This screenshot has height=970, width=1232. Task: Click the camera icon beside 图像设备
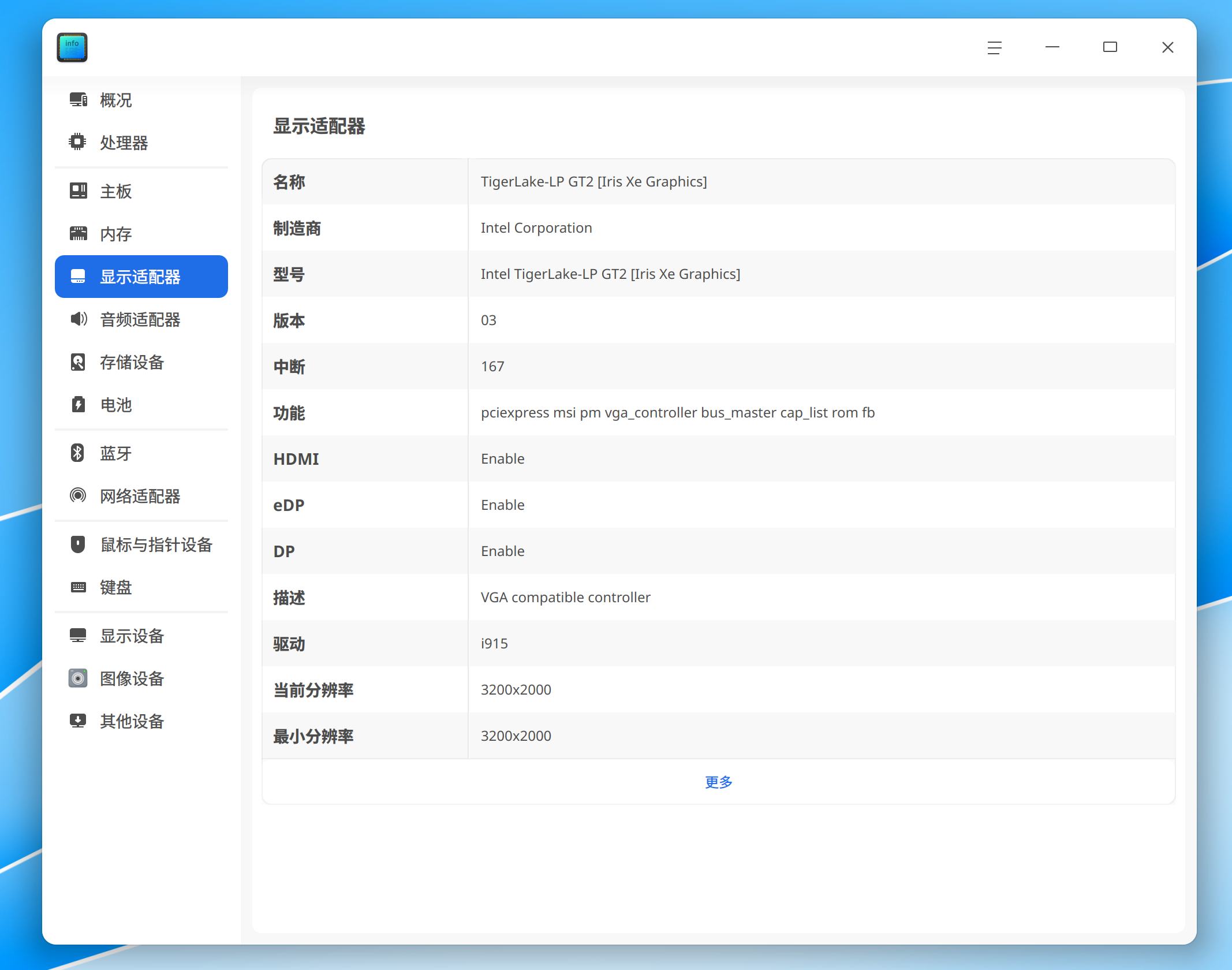pos(78,678)
